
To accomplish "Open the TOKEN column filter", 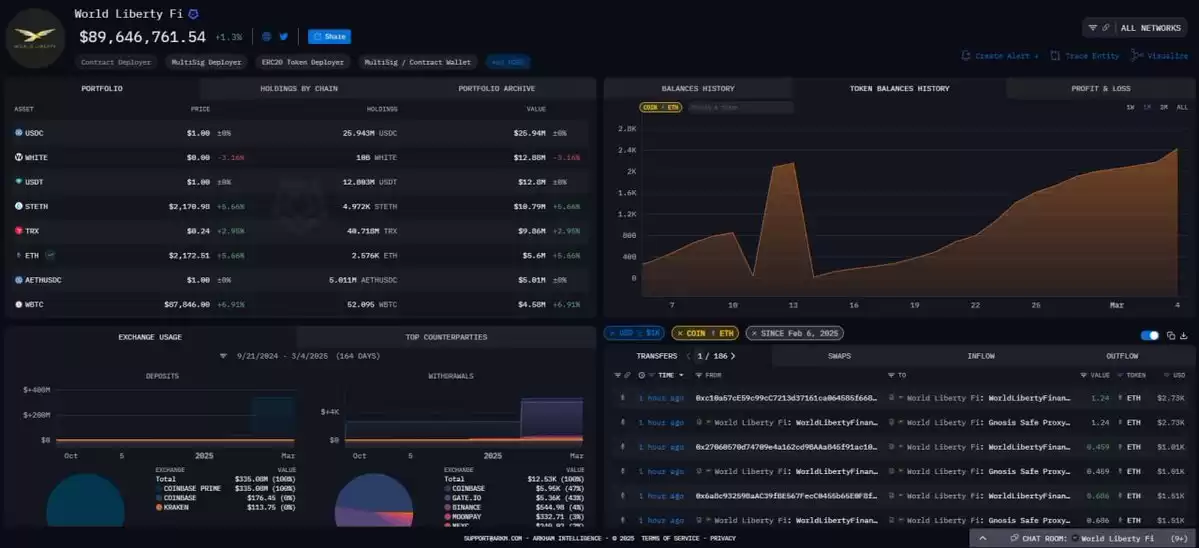I will 1120,375.
